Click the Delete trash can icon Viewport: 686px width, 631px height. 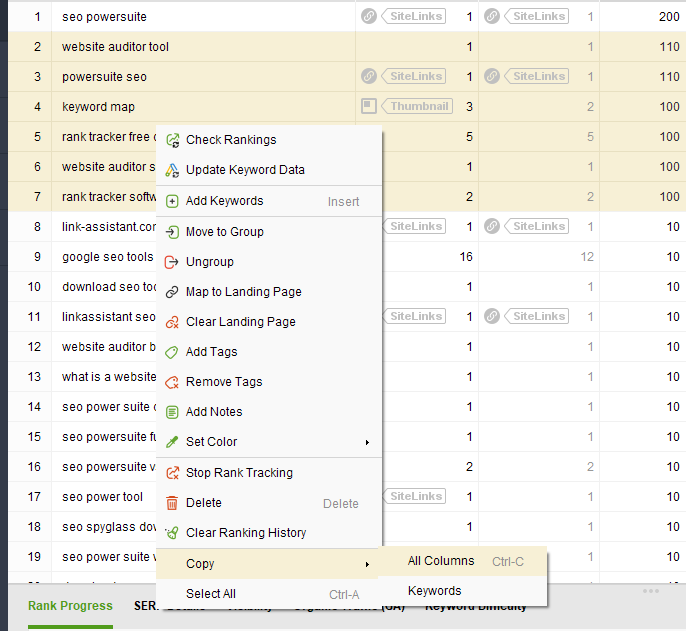172,503
